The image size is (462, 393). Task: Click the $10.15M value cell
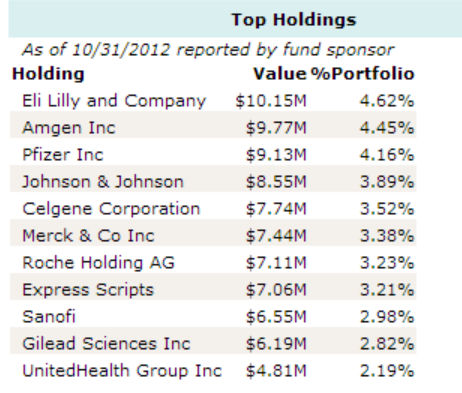click(271, 101)
